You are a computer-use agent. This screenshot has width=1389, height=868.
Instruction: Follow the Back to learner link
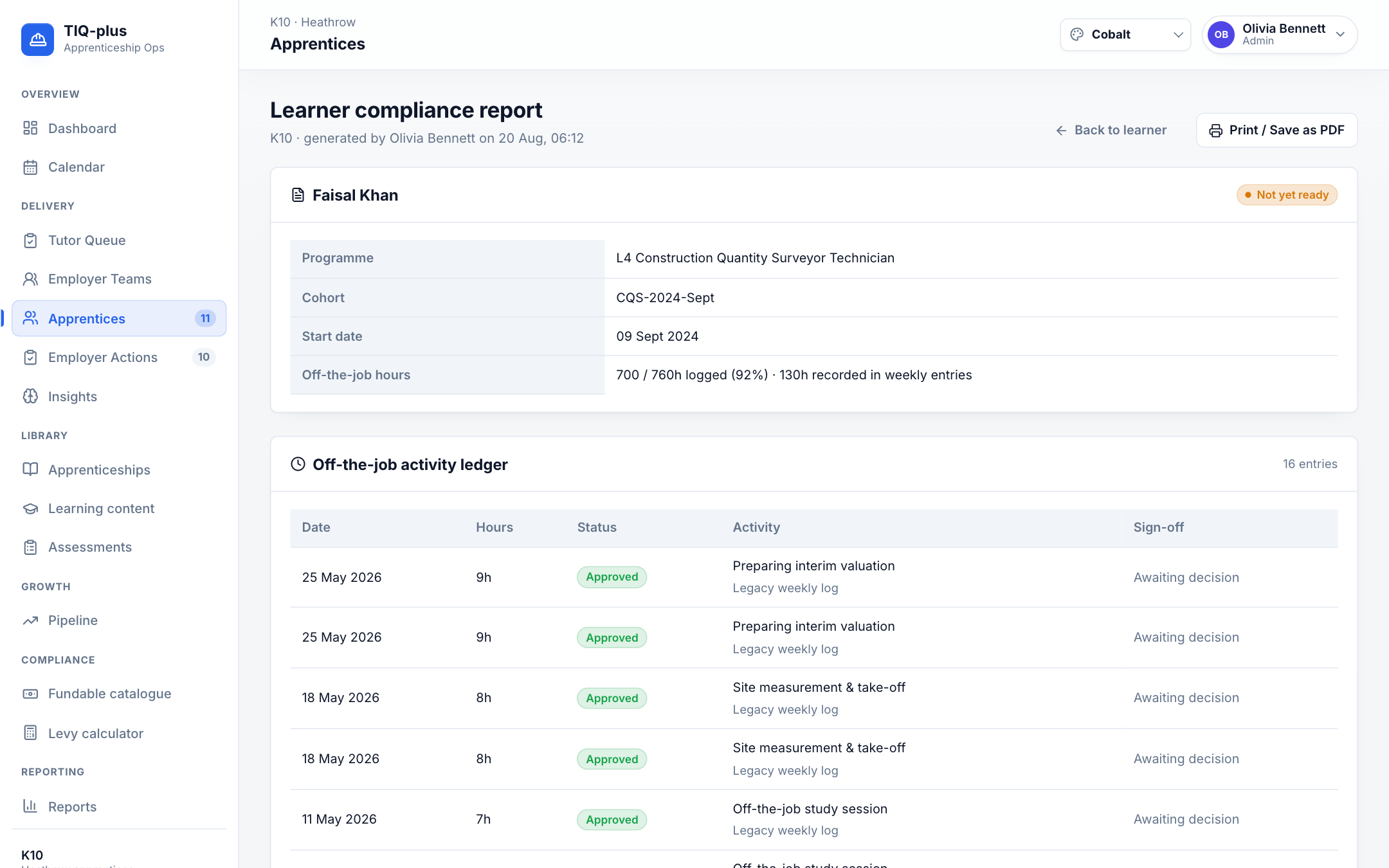(1111, 131)
